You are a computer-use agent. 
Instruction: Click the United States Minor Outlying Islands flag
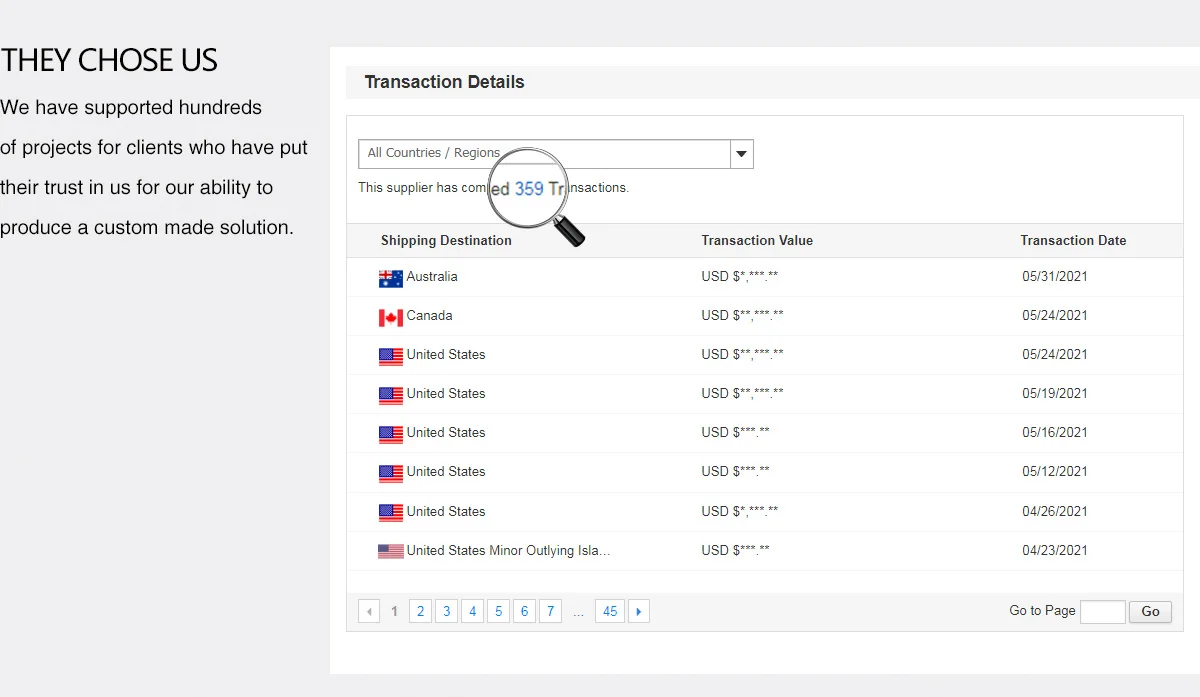click(x=390, y=551)
